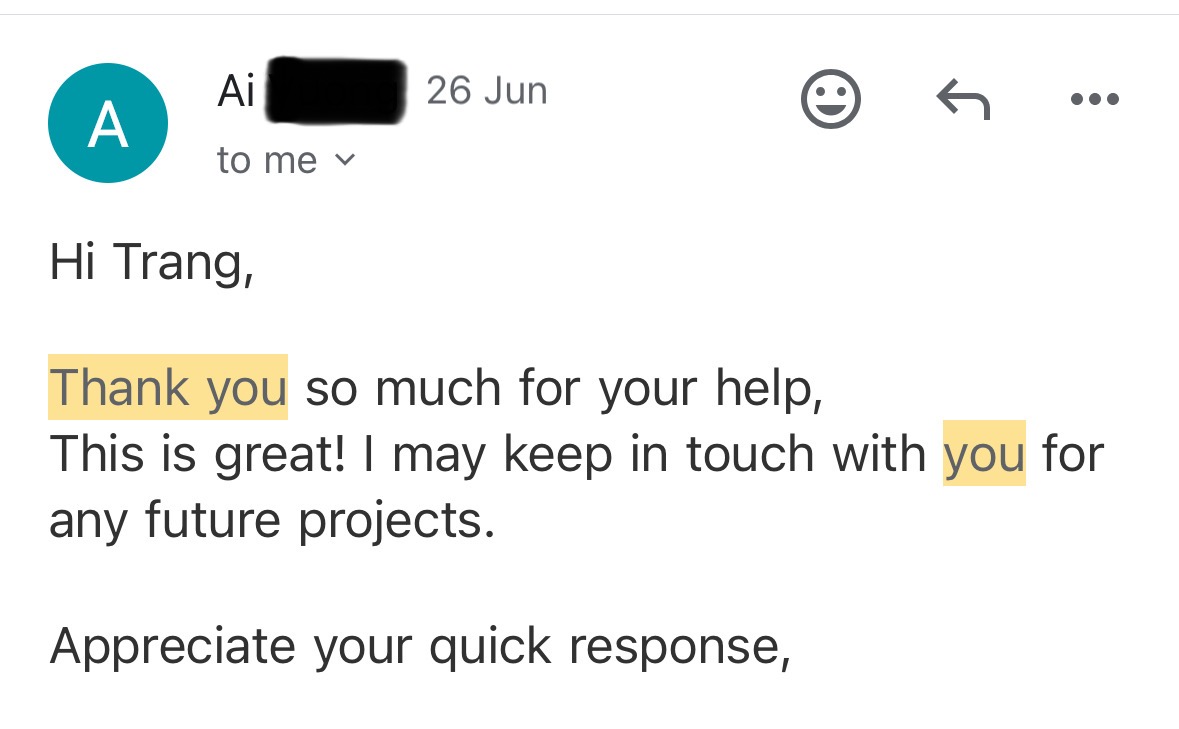Click the word 'may' in the message

(439, 456)
